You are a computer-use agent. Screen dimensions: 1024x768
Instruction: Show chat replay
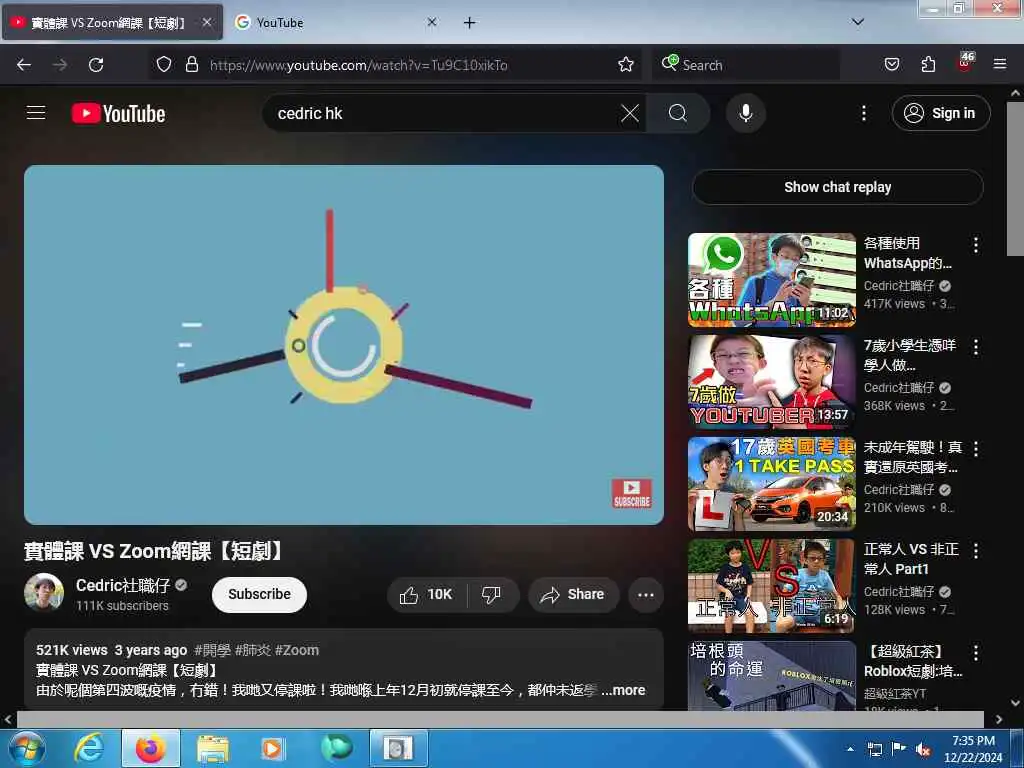click(837, 187)
